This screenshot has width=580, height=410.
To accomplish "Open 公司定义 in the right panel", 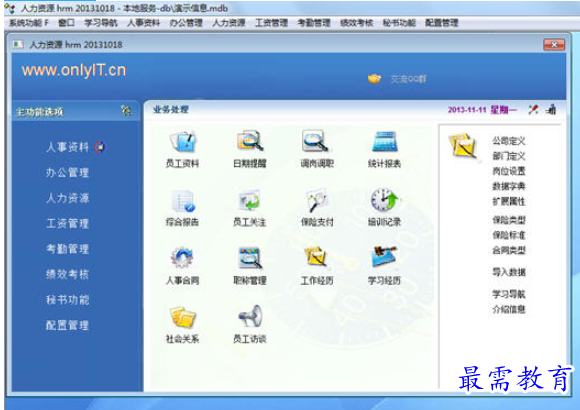I will 509,141.
